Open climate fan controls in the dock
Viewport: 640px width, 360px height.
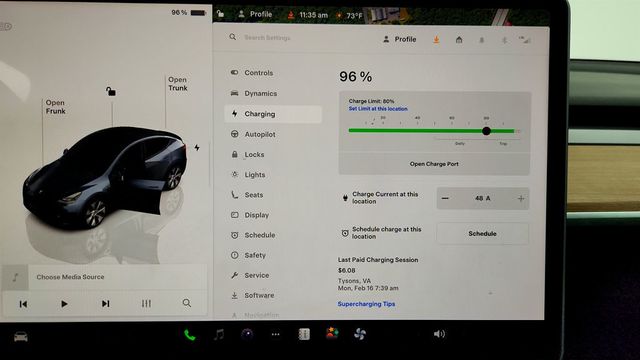coord(360,334)
